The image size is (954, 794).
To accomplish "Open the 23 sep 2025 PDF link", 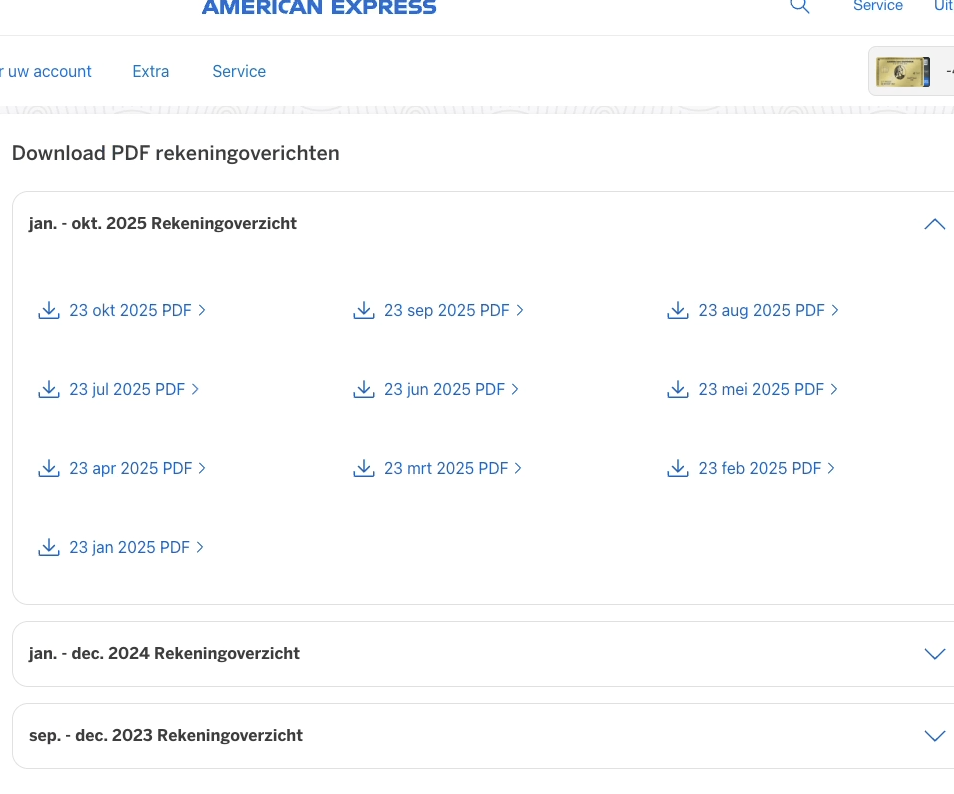I will (454, 310).
